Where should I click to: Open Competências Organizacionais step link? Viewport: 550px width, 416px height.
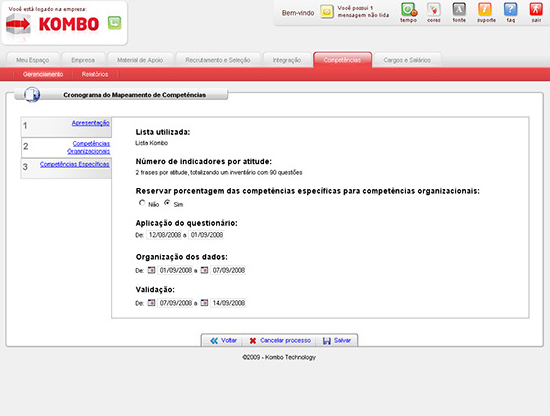tap(88, 147)
